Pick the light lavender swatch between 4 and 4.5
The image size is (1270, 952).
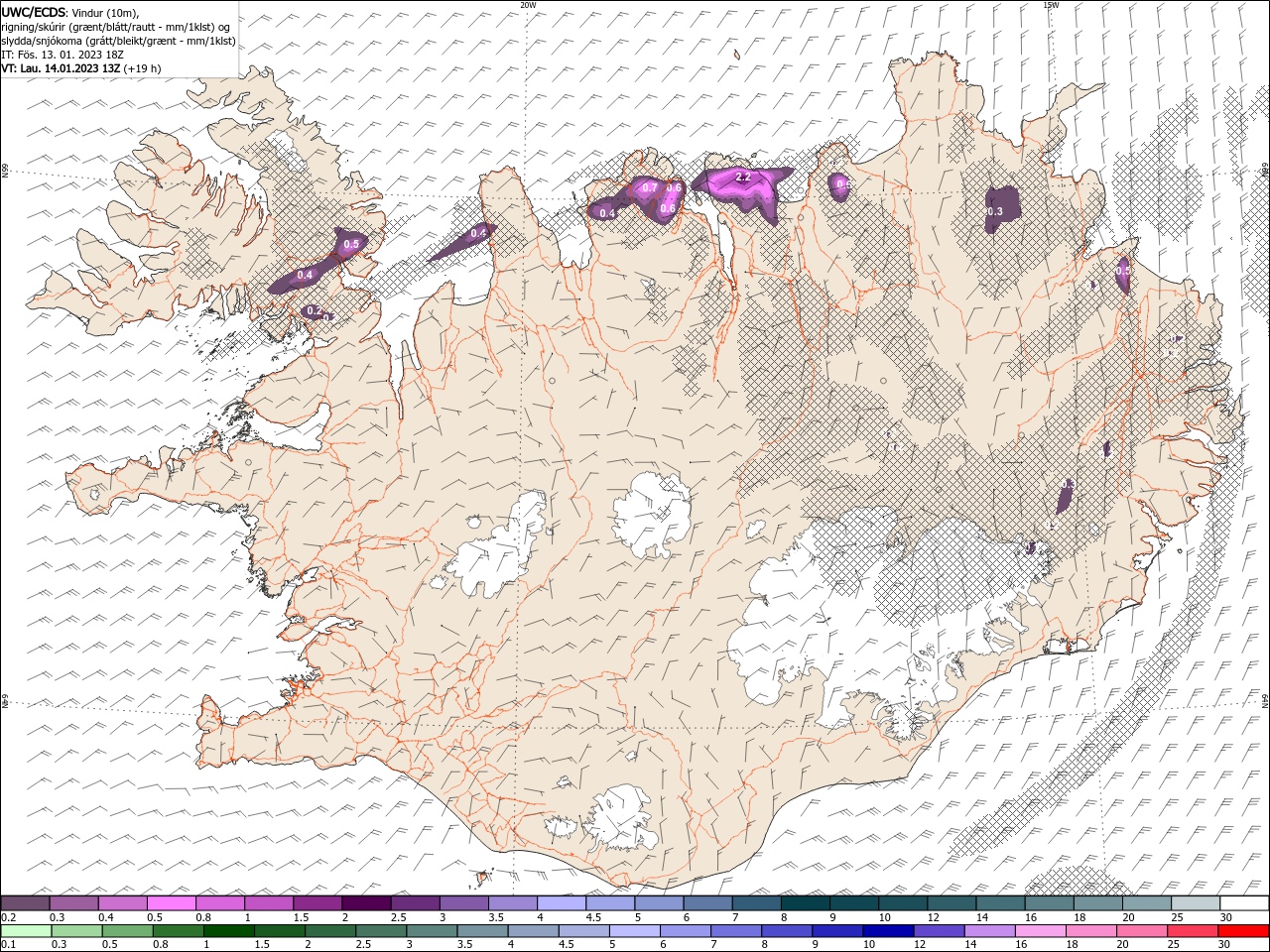coord(562,903)
